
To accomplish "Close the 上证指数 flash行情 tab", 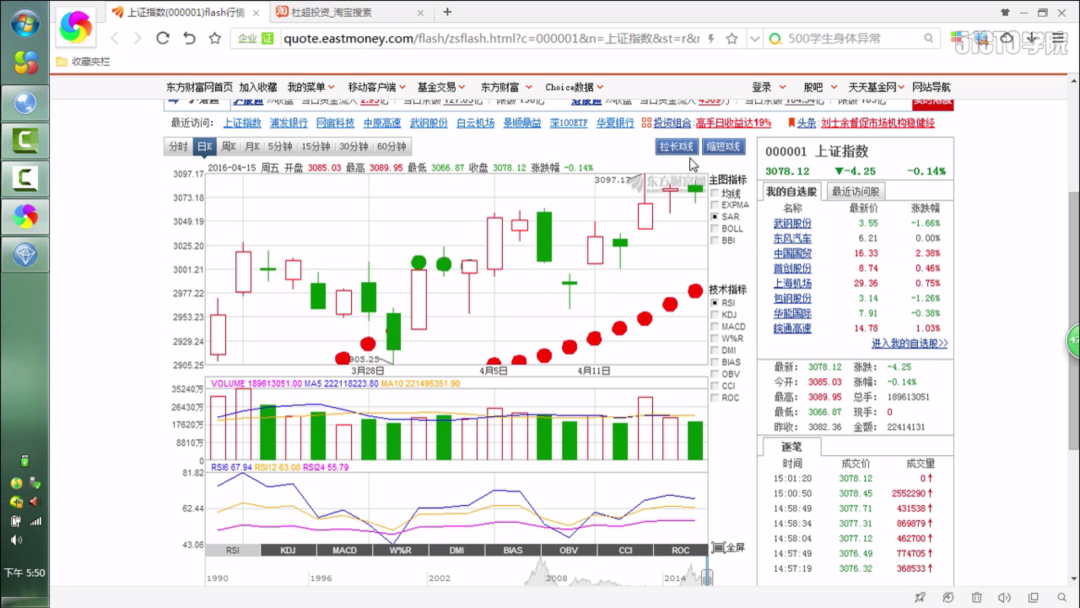I will coord(256,12).
